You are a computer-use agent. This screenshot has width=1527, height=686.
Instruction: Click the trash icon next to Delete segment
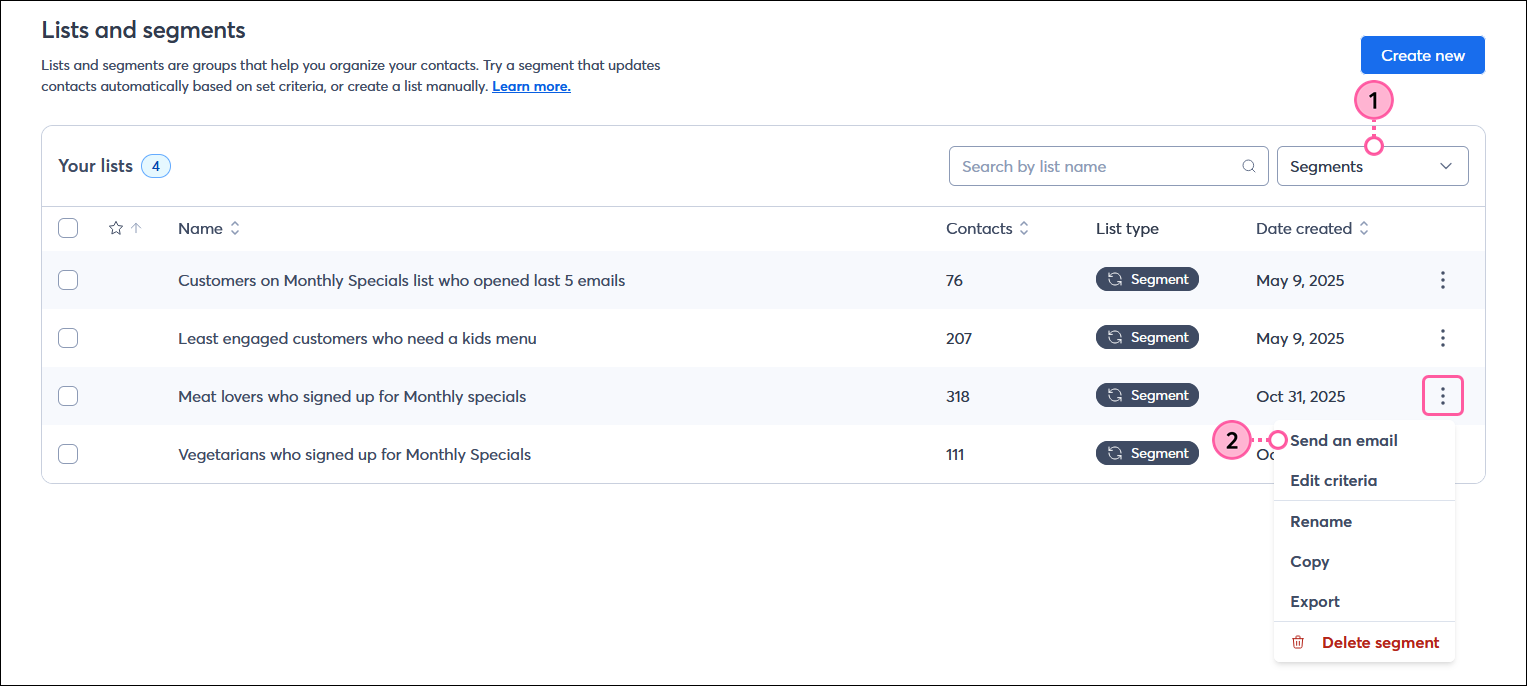pyautogui.click(x=1297, y=642)
